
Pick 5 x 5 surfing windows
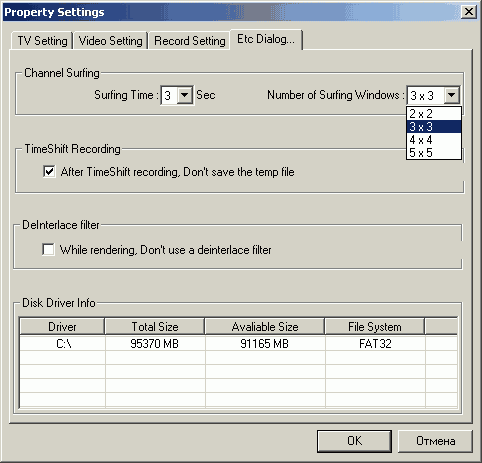pos(434,153)
